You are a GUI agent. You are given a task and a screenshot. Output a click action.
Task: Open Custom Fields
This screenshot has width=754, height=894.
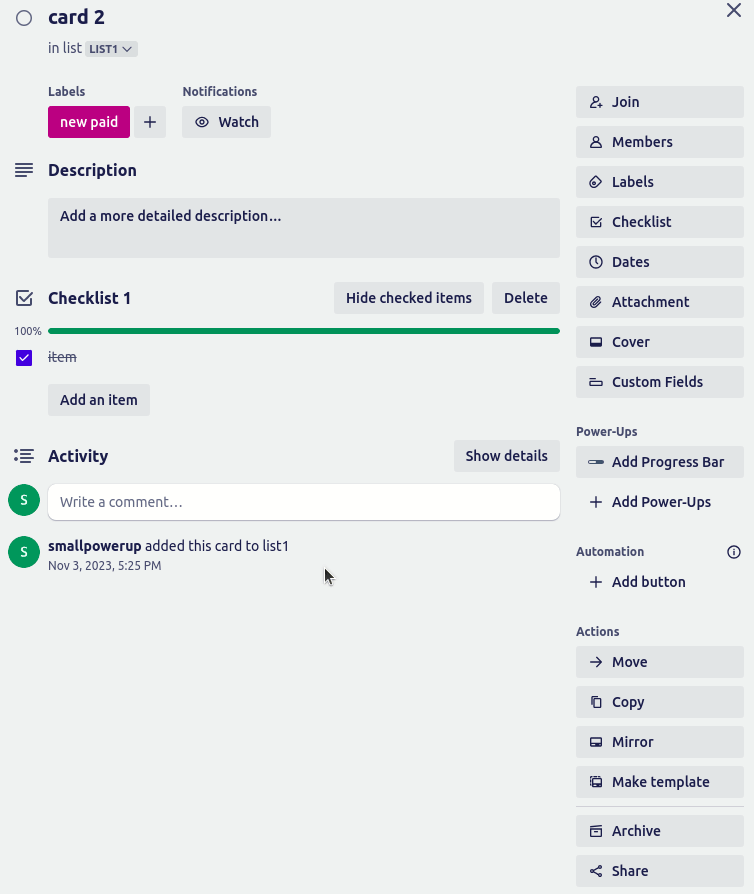(x=659, y=381)
